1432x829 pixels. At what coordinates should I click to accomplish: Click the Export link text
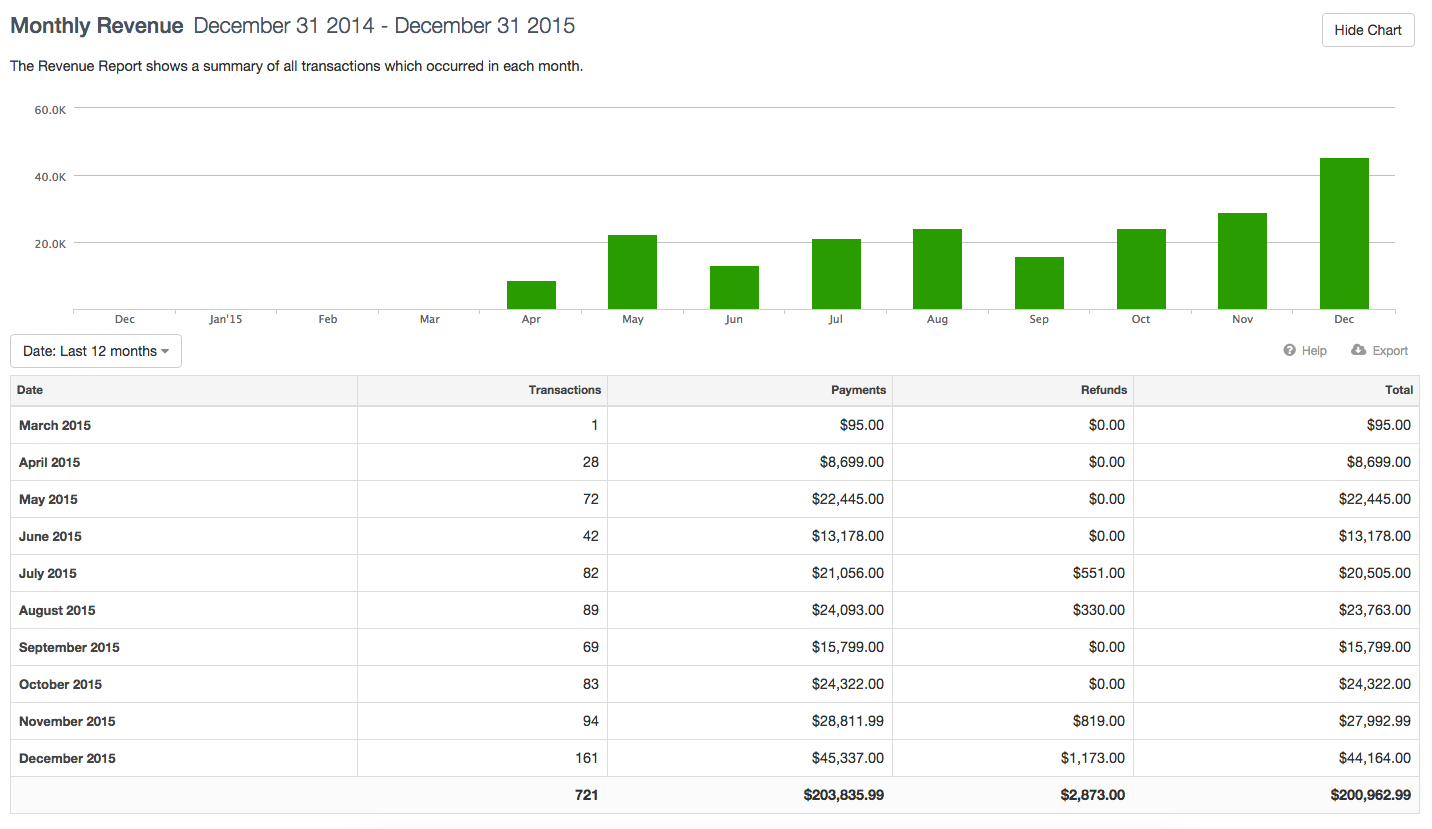click(x=1390, y=351)
